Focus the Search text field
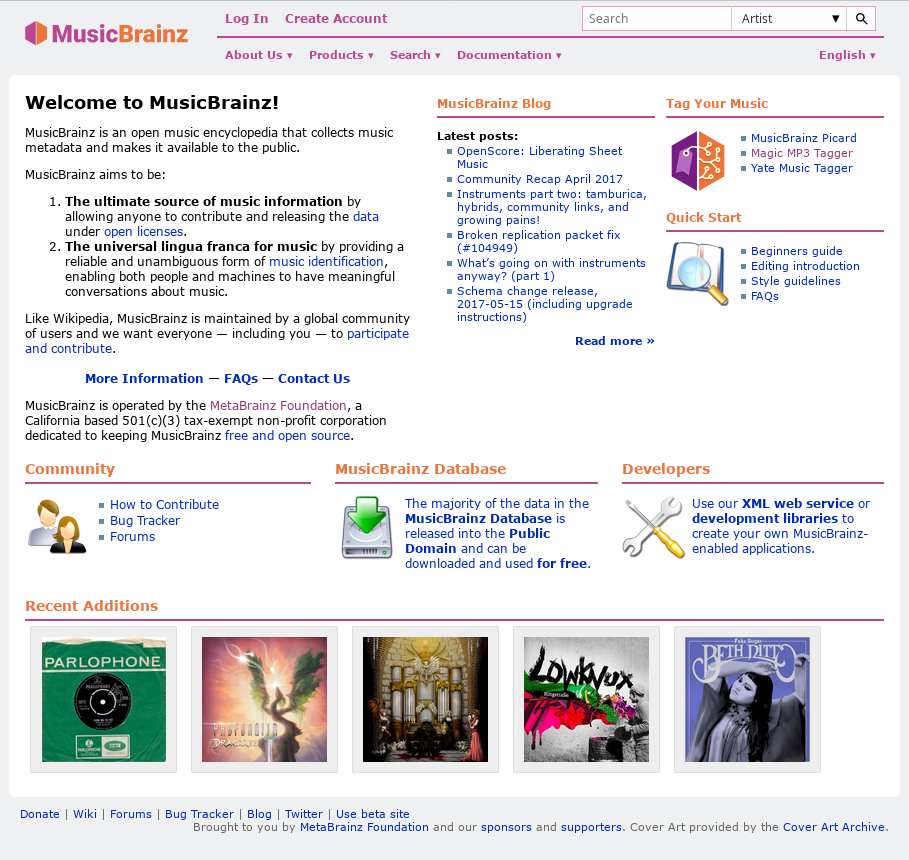This screenshot has width=909, height=860. tap(657, 19)
